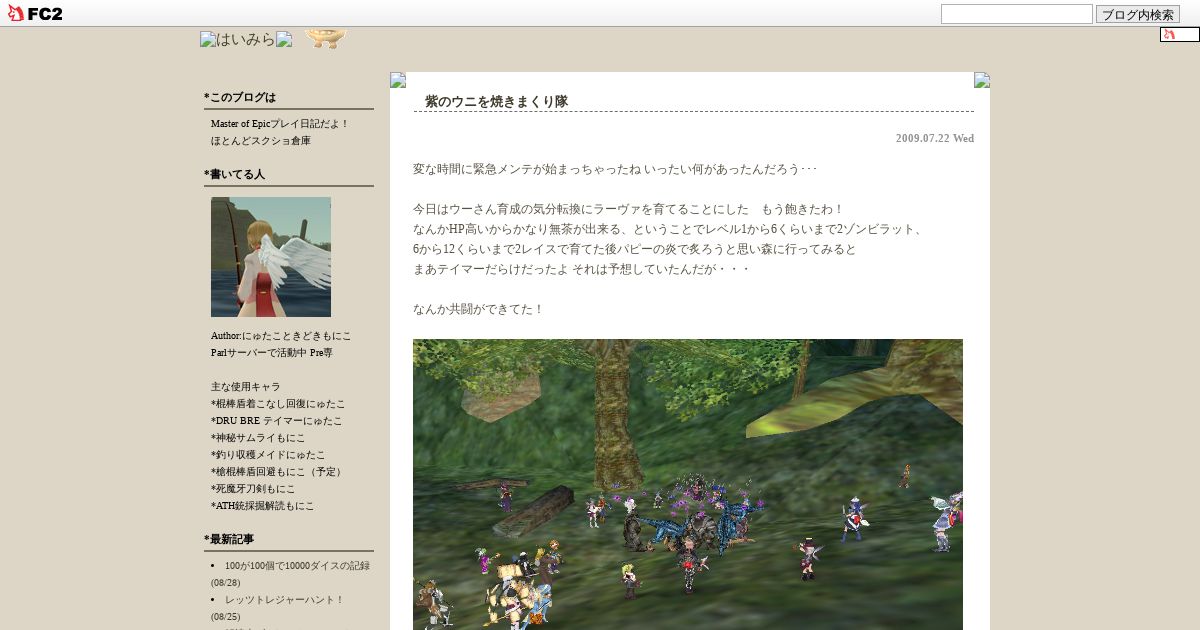1200x630 pixels.
Task: Click the character line *釣り収穫メイドにゅたこ
Action: click(268, 454)
